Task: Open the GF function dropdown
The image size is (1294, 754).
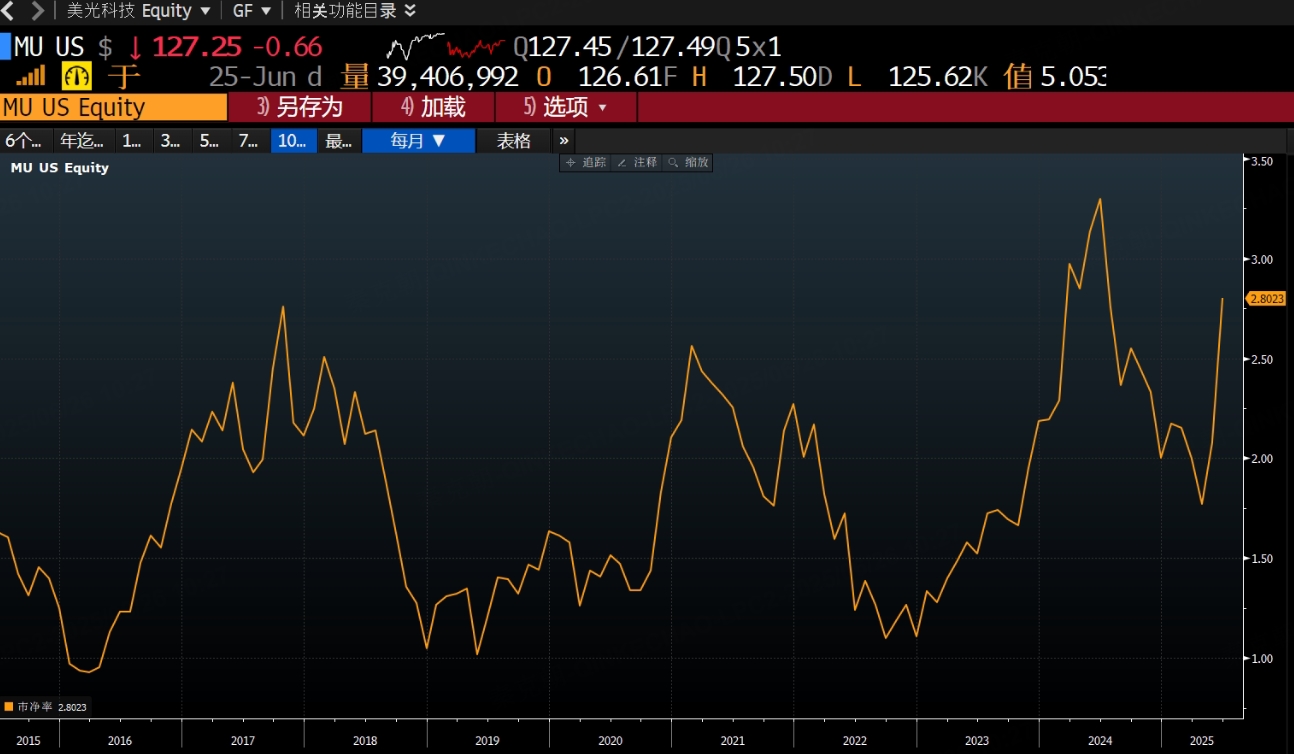Action: point(252,11)
